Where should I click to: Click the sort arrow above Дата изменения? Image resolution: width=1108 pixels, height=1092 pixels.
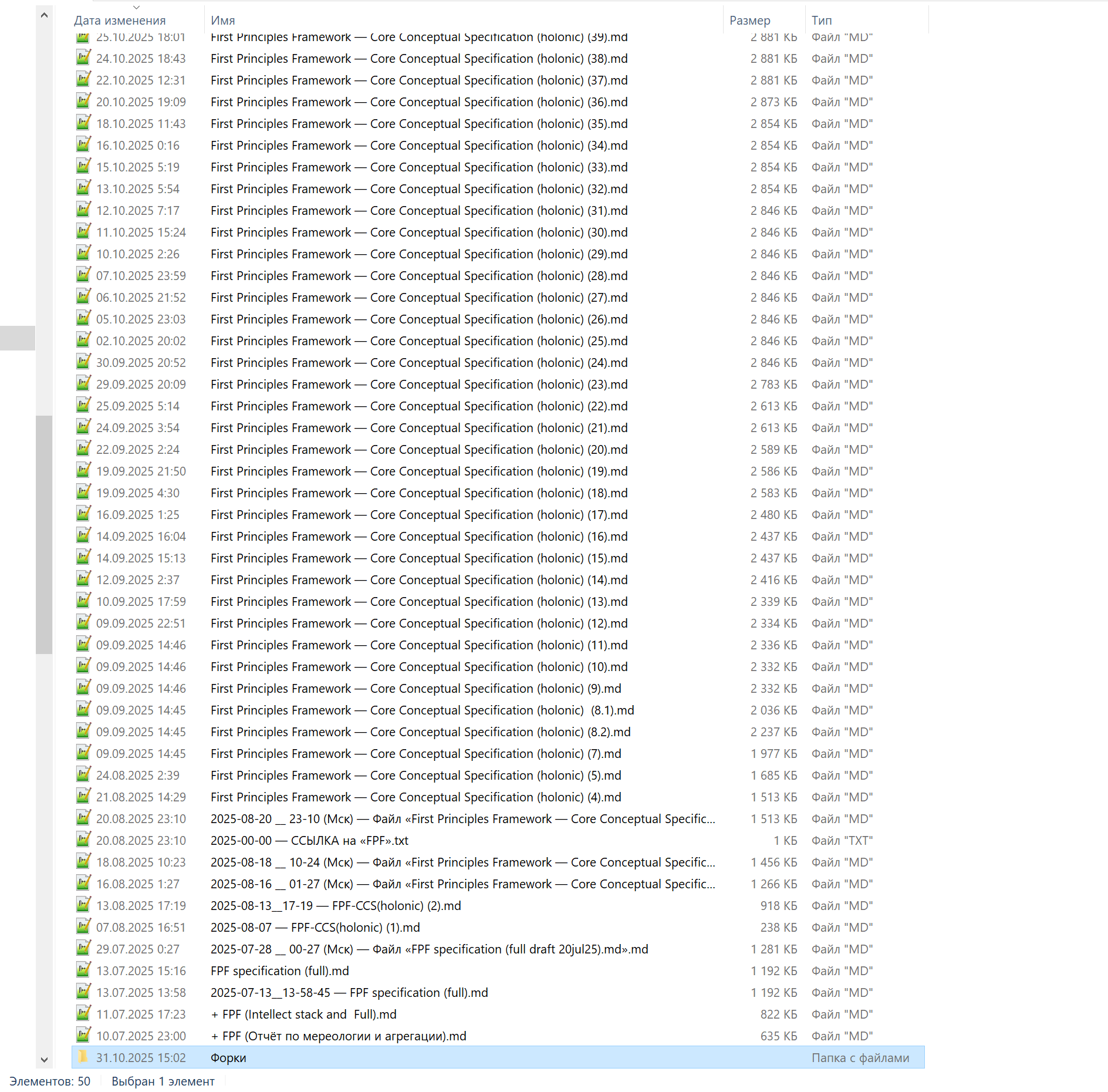(x=136, y=8)
